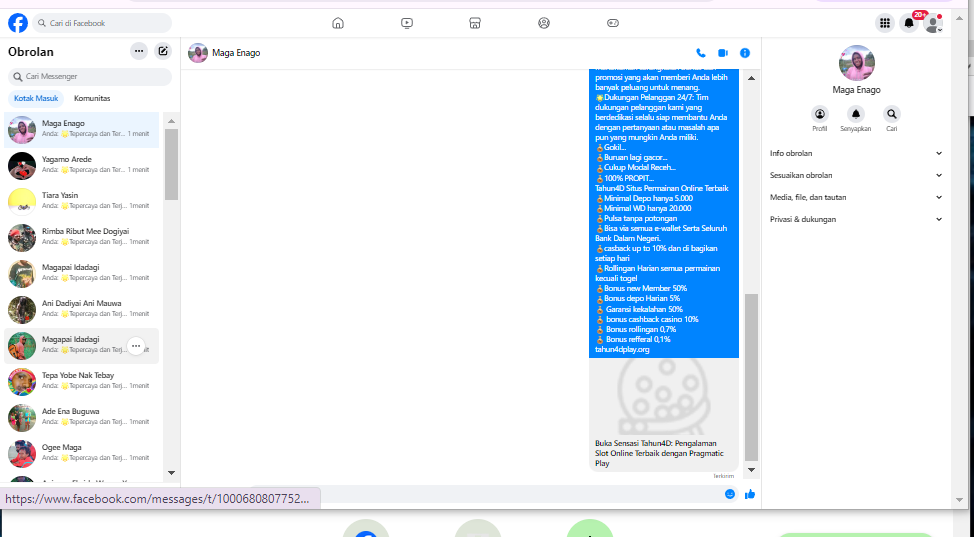Open the Rimba Ribut Mee Dogiyai conversation

click(81, 238)
